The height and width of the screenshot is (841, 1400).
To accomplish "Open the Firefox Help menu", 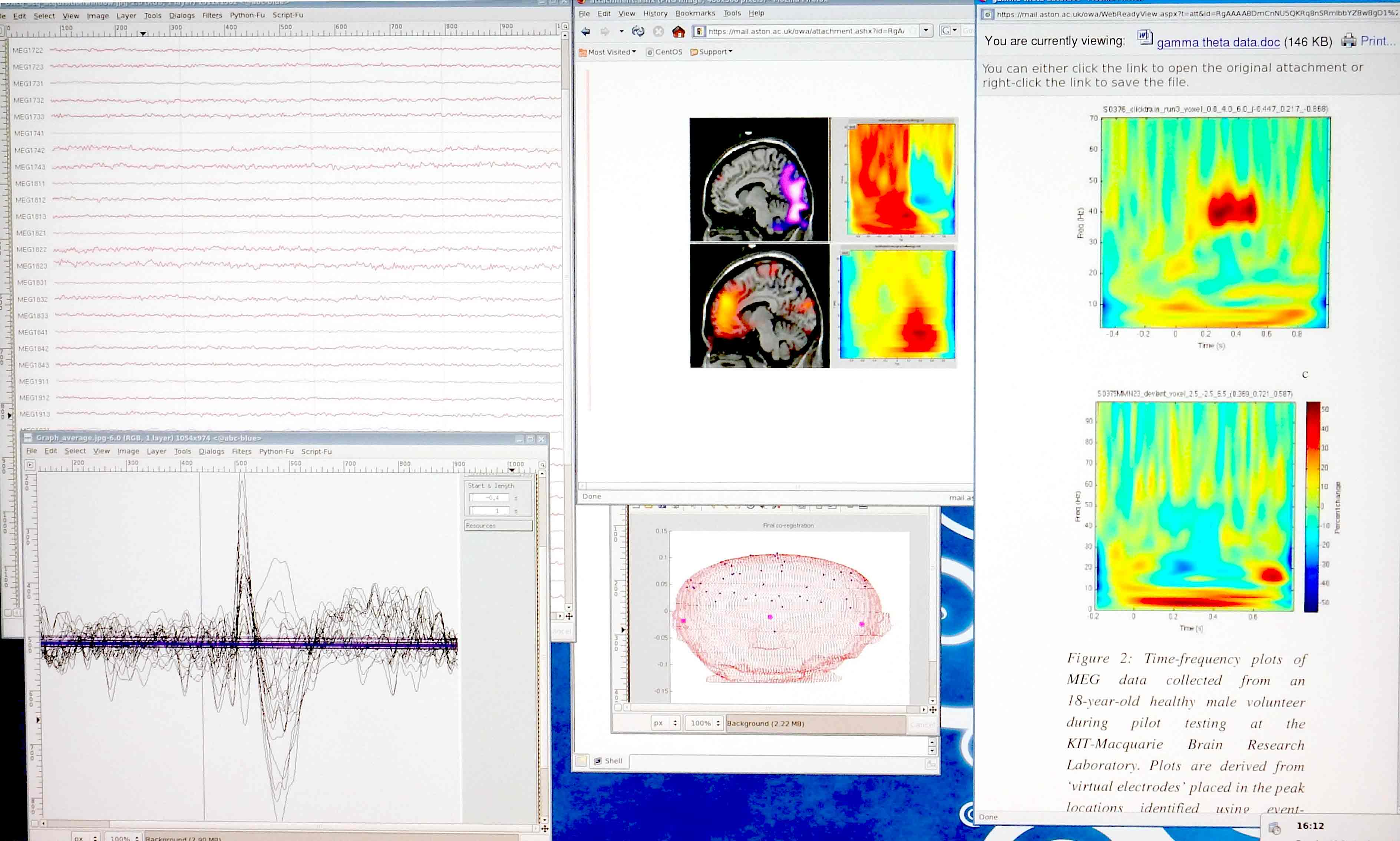I will 756,13.
